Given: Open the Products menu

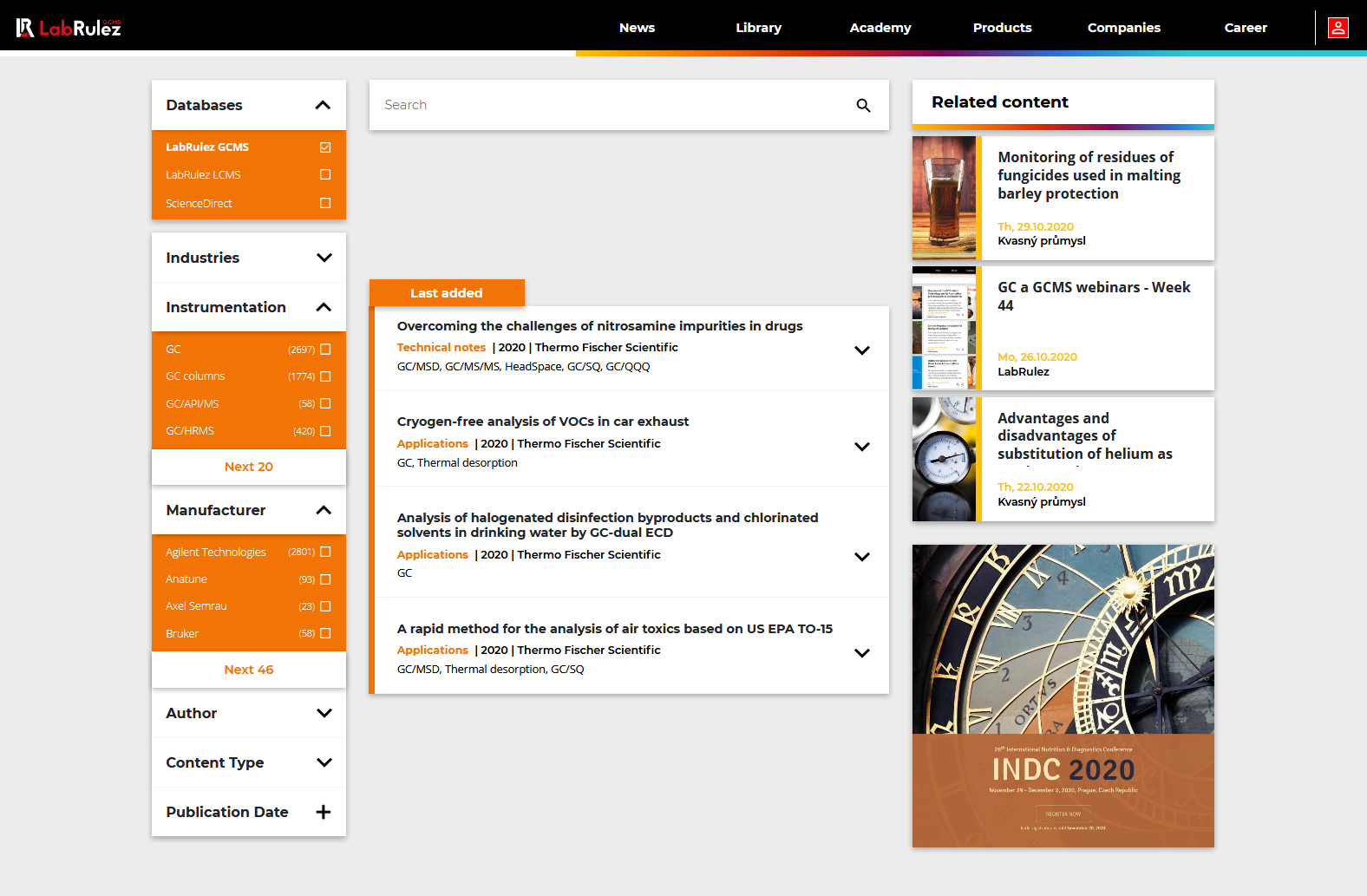Looking at the screenshot, I should (x=1002, y=28).
